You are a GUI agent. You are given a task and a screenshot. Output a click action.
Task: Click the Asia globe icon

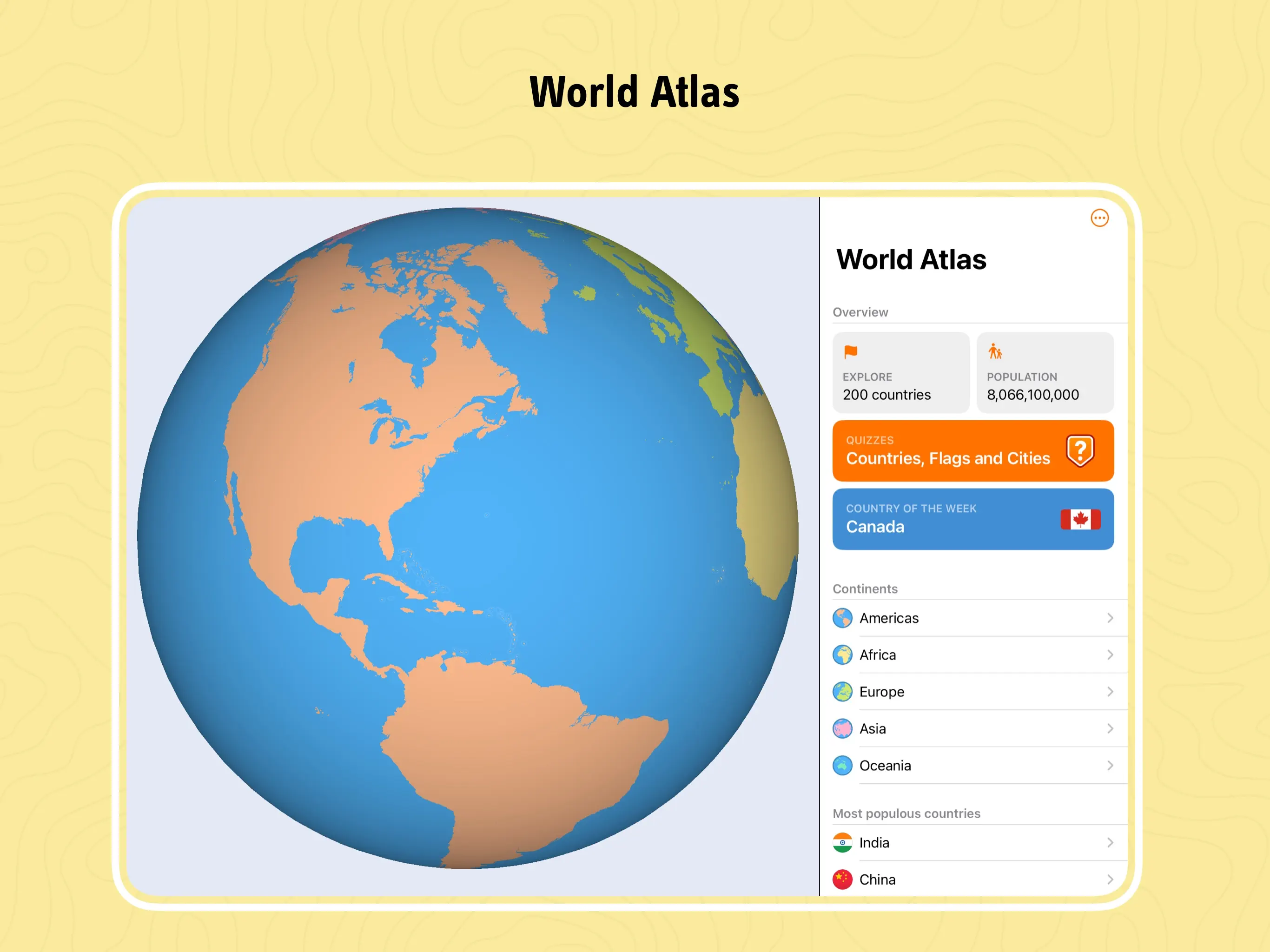click(x=842, y=728)
